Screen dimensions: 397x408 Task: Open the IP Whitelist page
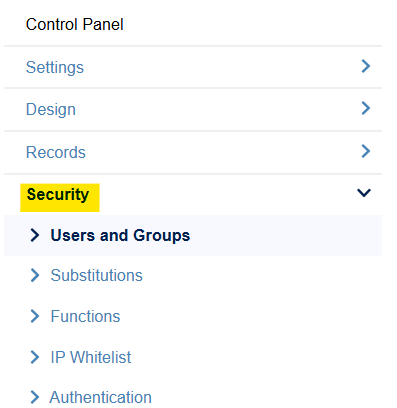pos(91,357)
